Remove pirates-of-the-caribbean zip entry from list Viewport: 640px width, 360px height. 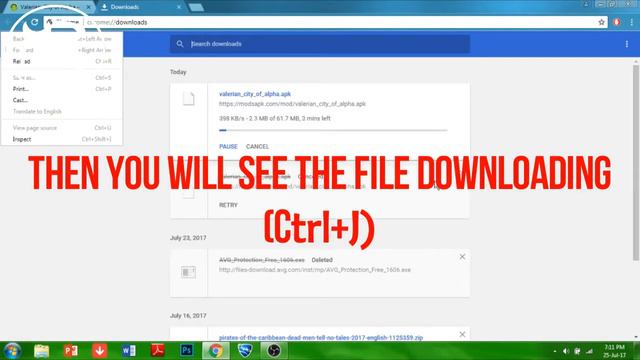point(462,334)
